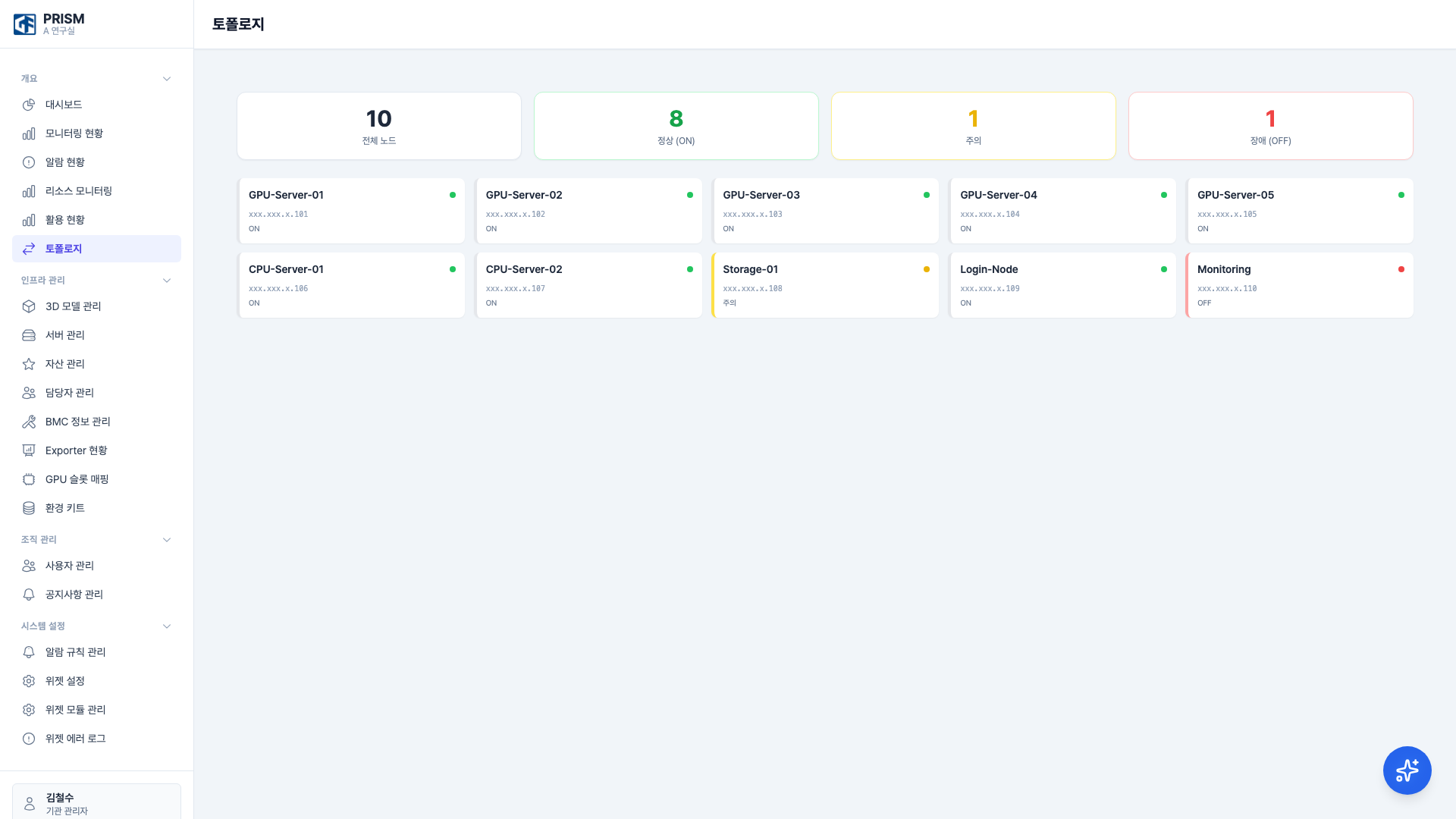Viewport: 1456px width, 819px height.
Task: Collapse the 인프라 관리 section chevron
Action: 167,281
